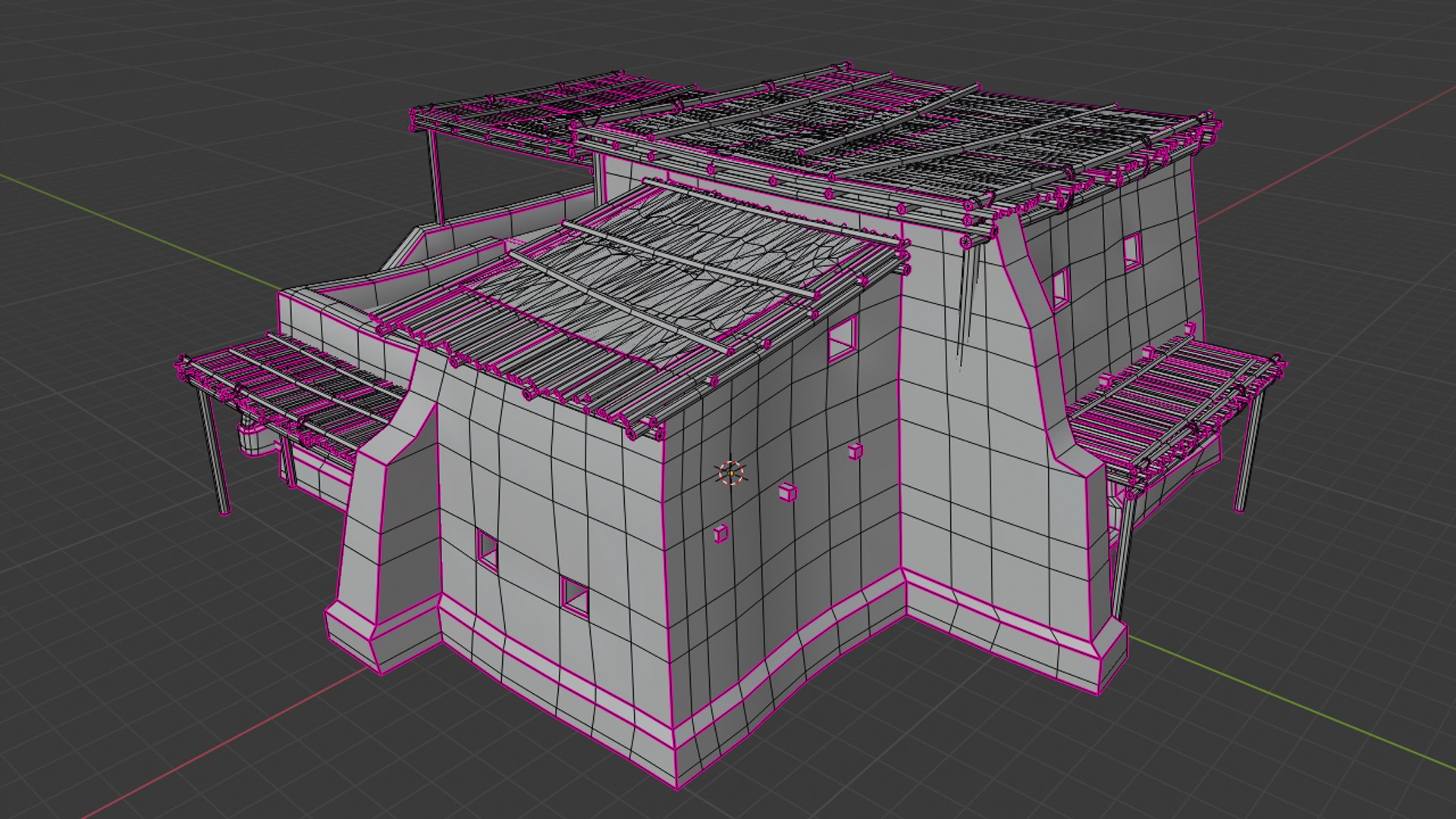Select the large flat top roof of tower
This screenshot has height=819, width=1456.
tap(895, 144)
